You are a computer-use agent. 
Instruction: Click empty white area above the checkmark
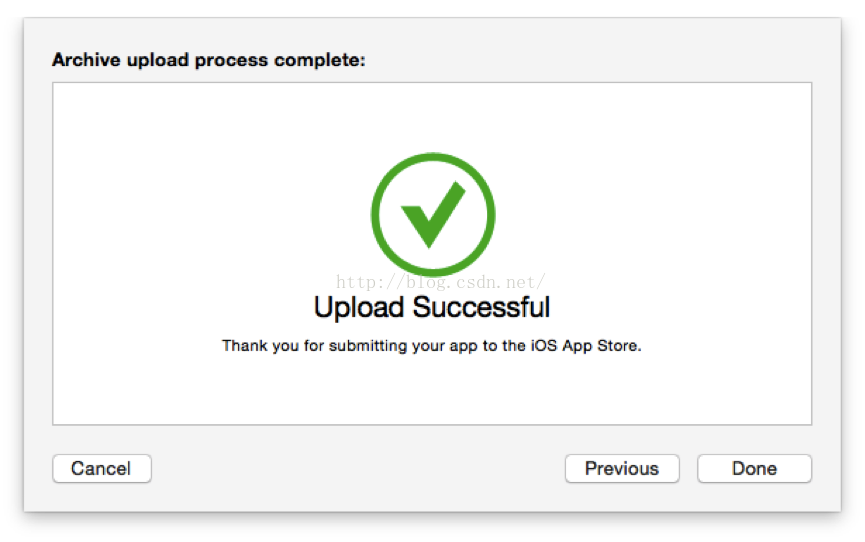click(432, 115)
